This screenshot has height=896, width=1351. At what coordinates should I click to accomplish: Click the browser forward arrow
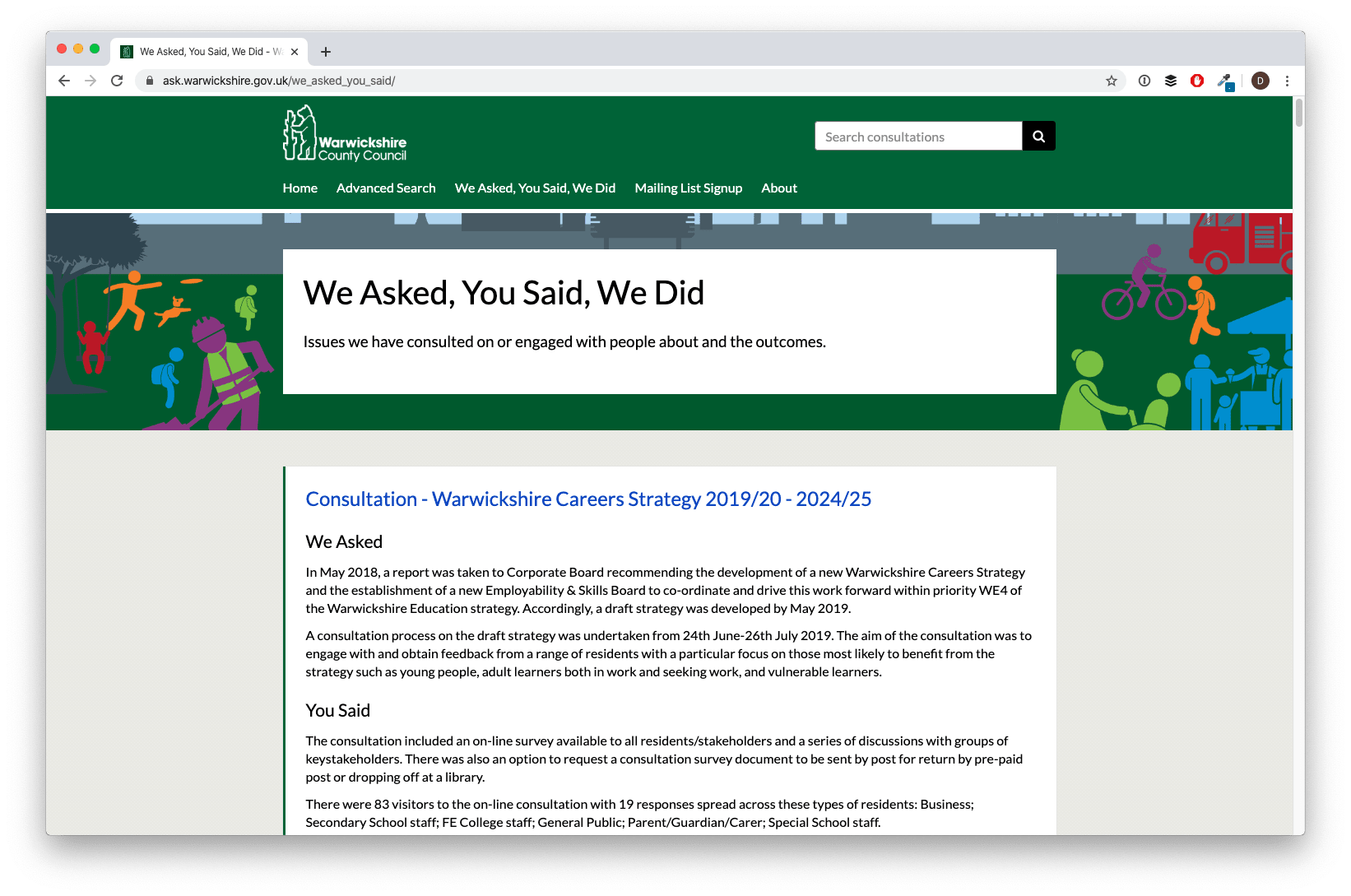(91, 81)
